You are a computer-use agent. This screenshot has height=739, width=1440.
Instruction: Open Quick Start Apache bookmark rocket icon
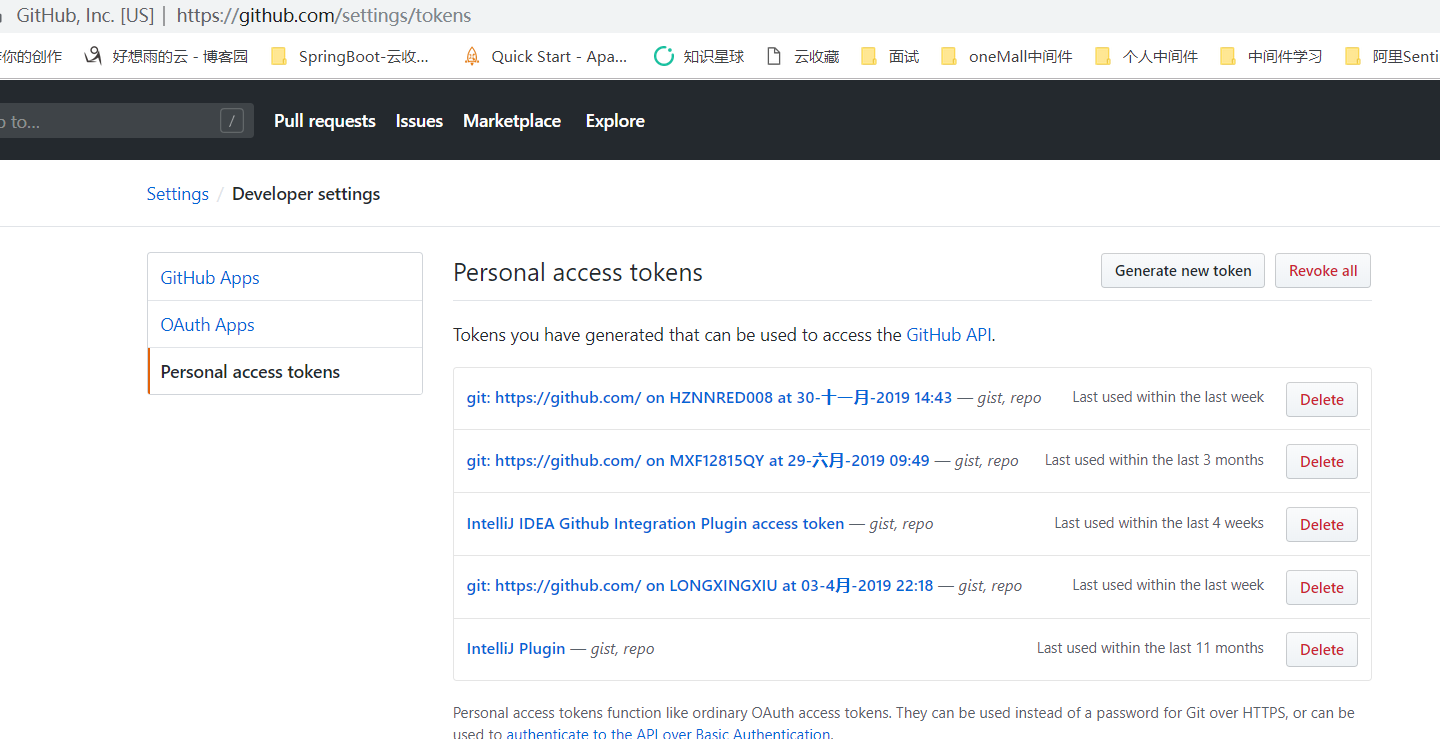[x=472, y=56]
